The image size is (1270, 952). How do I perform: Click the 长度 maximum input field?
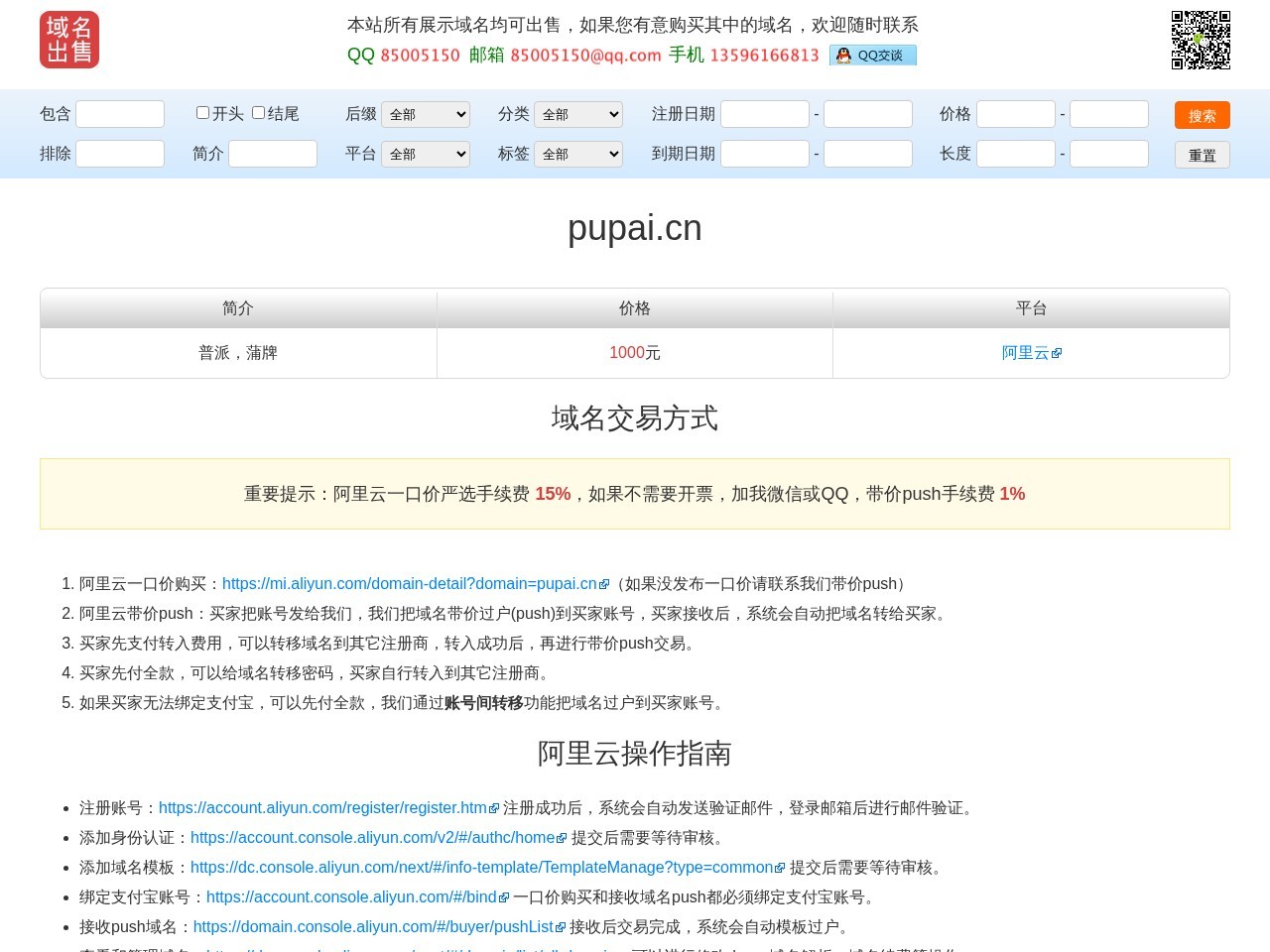(x=1109, y=154)
